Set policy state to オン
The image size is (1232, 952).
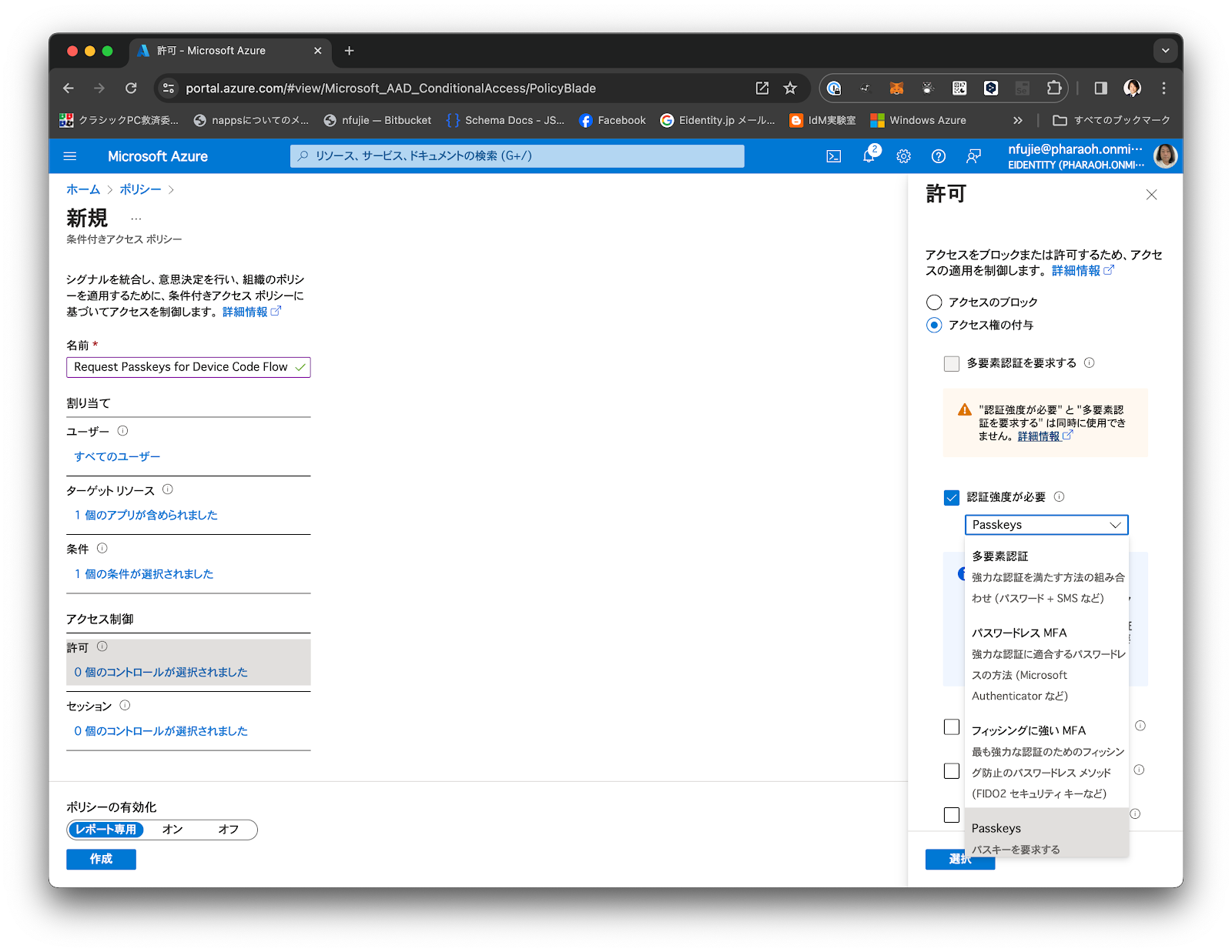[172, 830]
